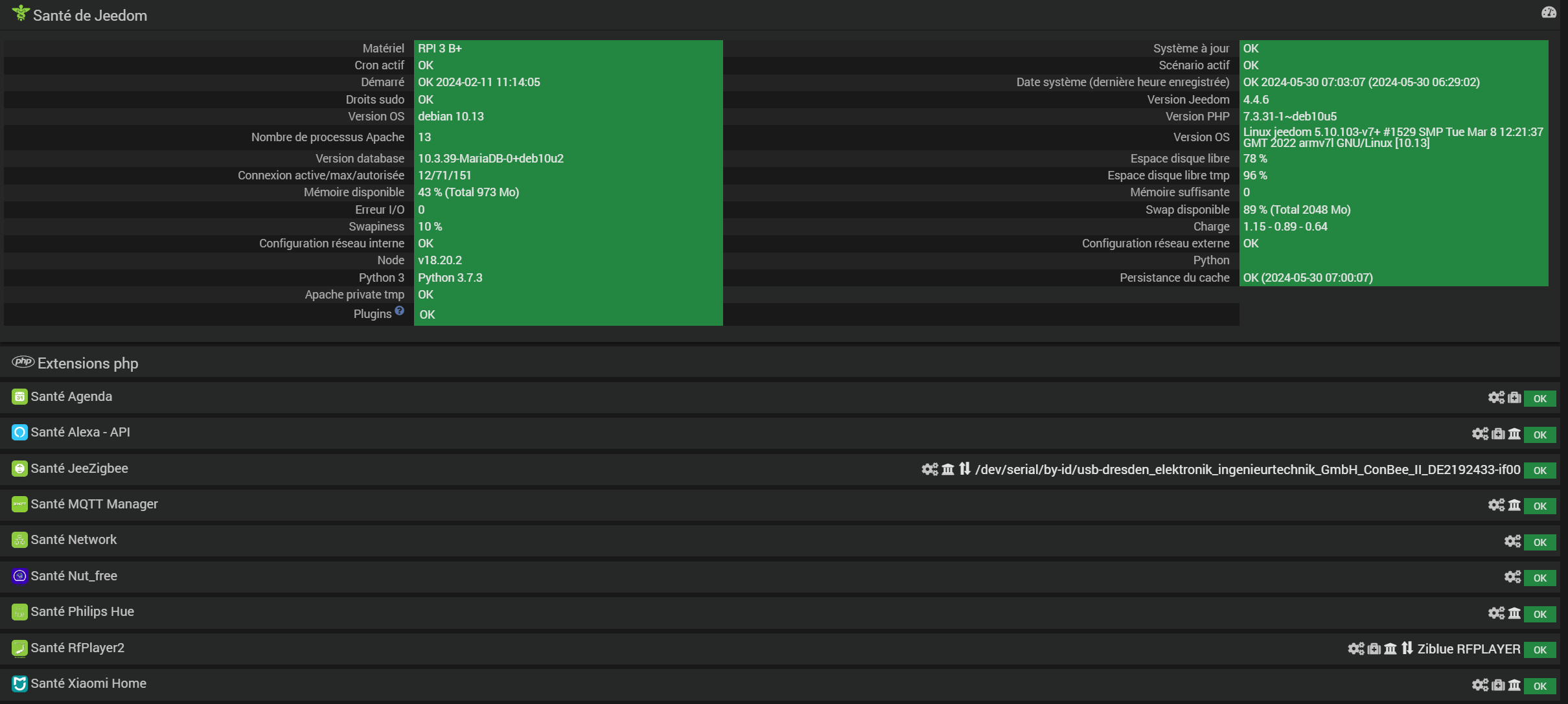
Task: Click the columns building icon in RfPlayer2 row
Action: coord(1390,649)
